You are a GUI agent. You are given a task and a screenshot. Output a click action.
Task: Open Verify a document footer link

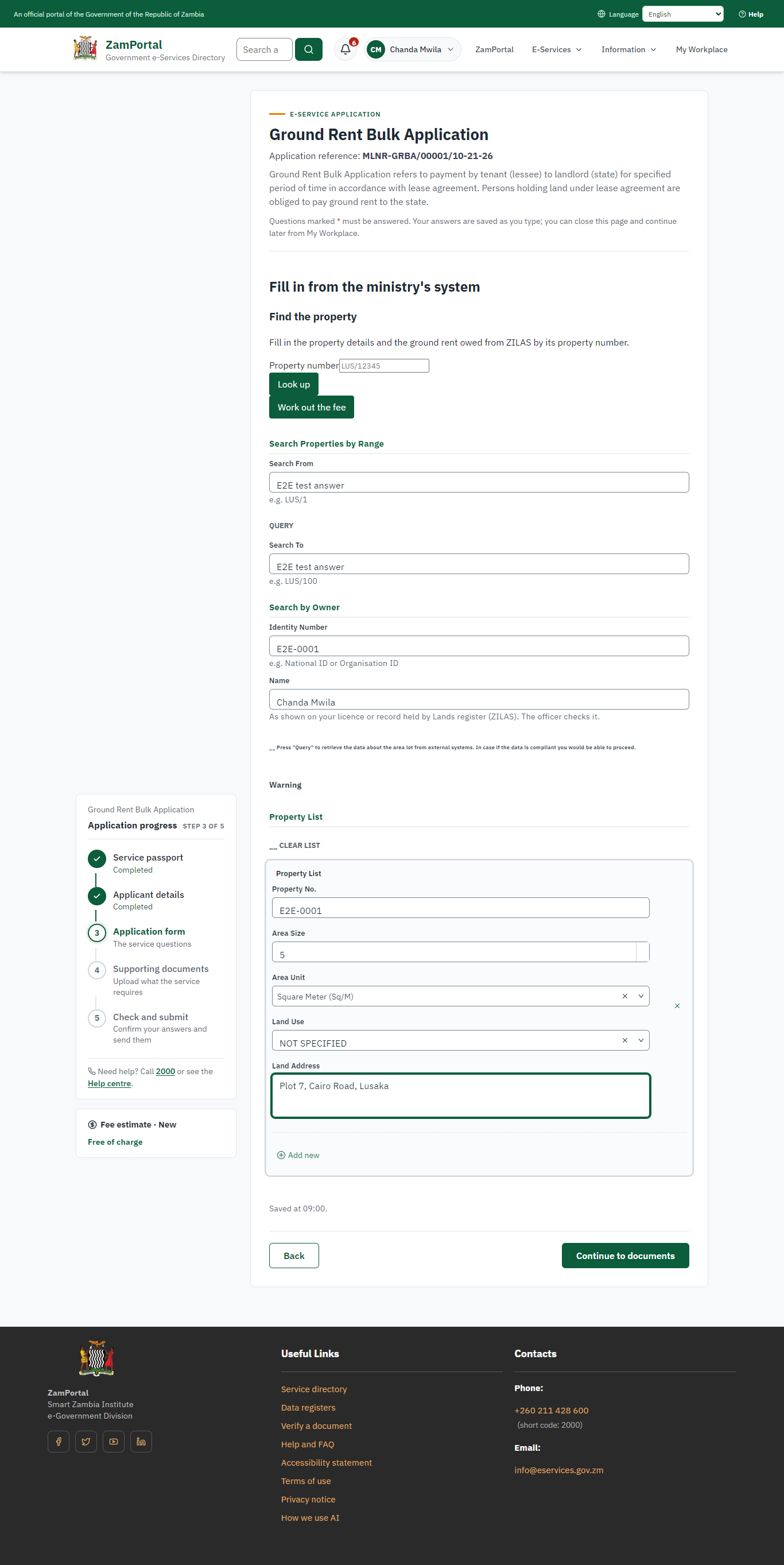click(x=316, y=1426)
